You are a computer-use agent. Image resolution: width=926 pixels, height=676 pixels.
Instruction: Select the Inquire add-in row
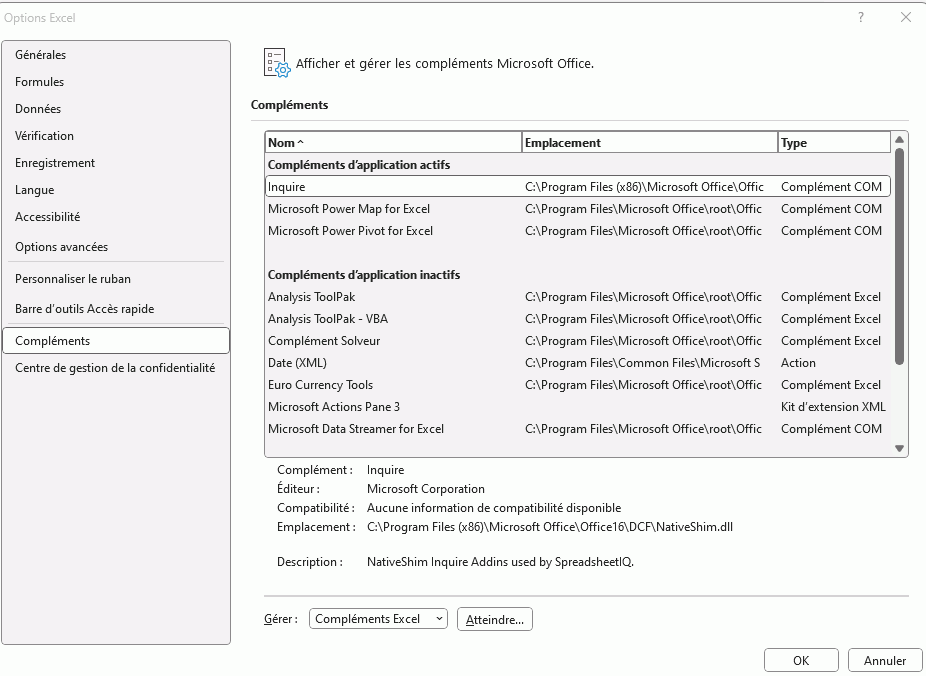pyautogui.click(x=578, y=187)
